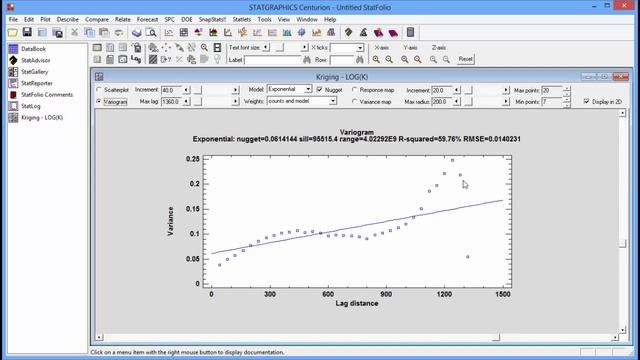Open the SnapStats!! menu

click(x=212, y=19)
